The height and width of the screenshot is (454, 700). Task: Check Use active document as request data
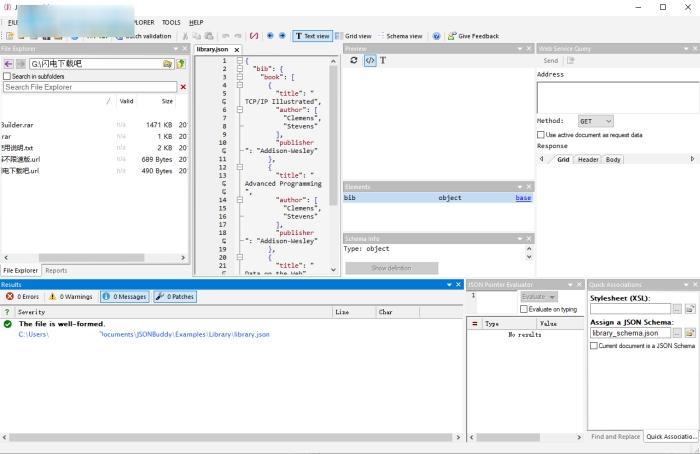point(541,134)
